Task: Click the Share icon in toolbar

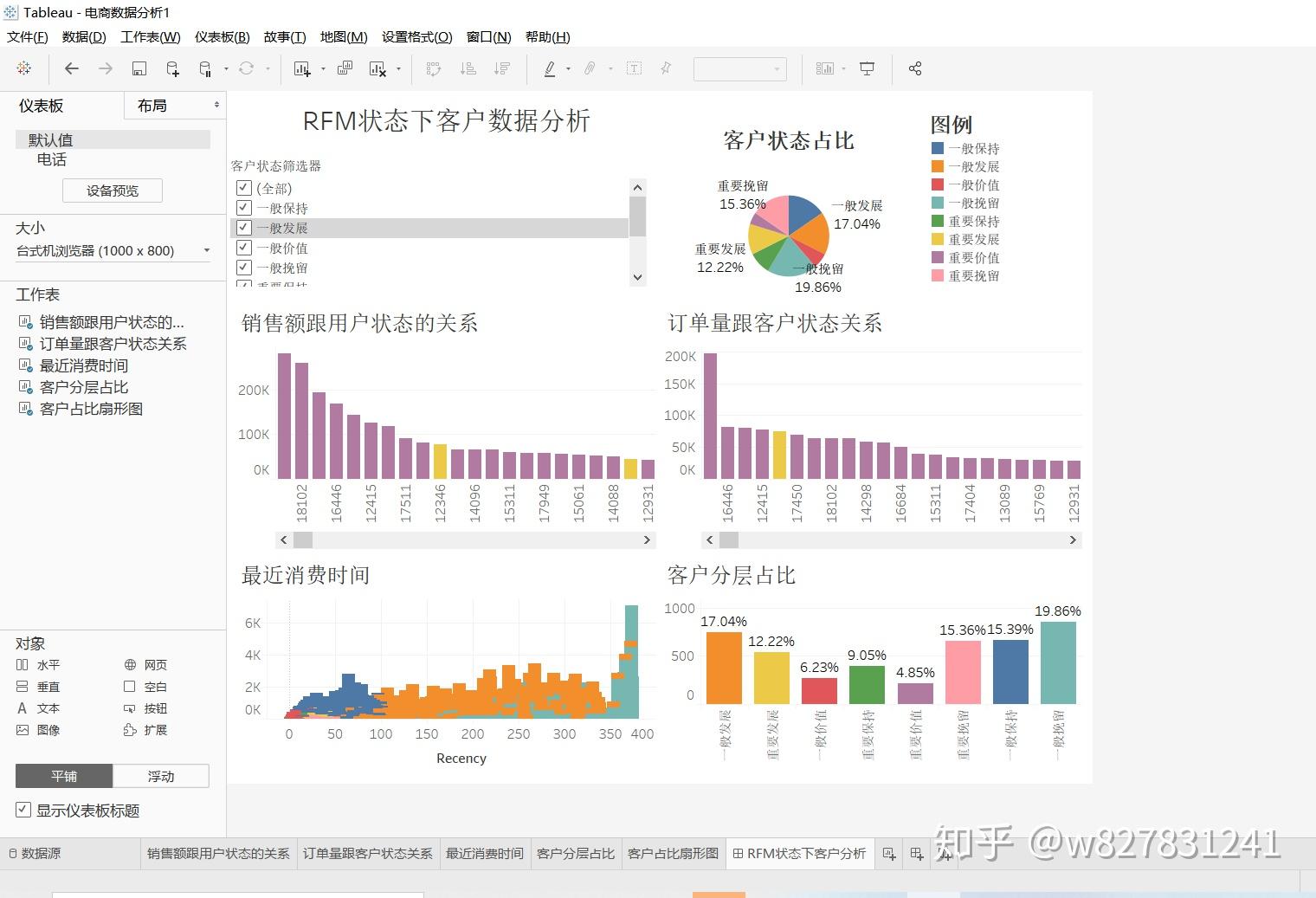Action: pos(915,68)
